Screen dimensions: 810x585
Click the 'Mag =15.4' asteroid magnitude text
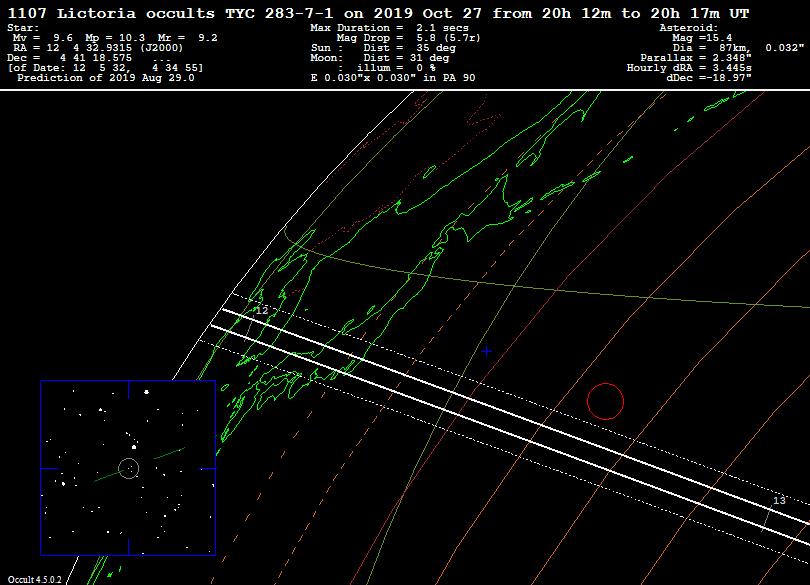tap(702, 38)
